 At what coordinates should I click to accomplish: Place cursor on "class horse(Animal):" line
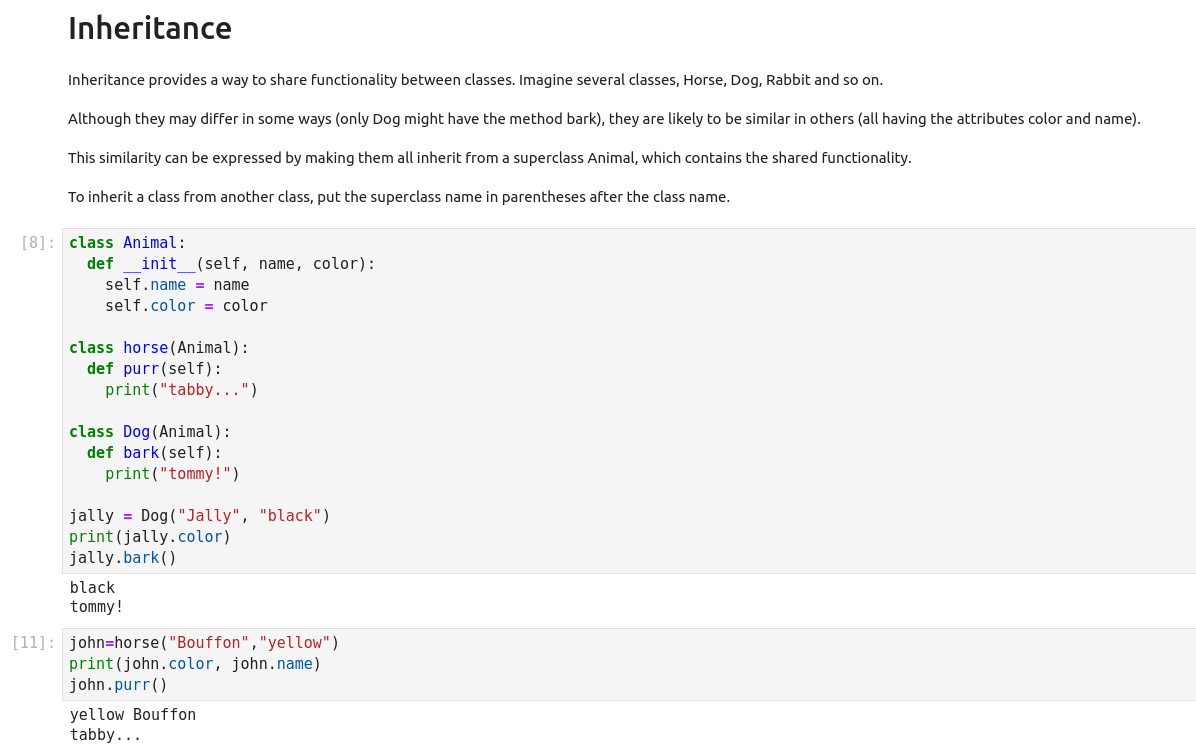(x=158, y=348)
